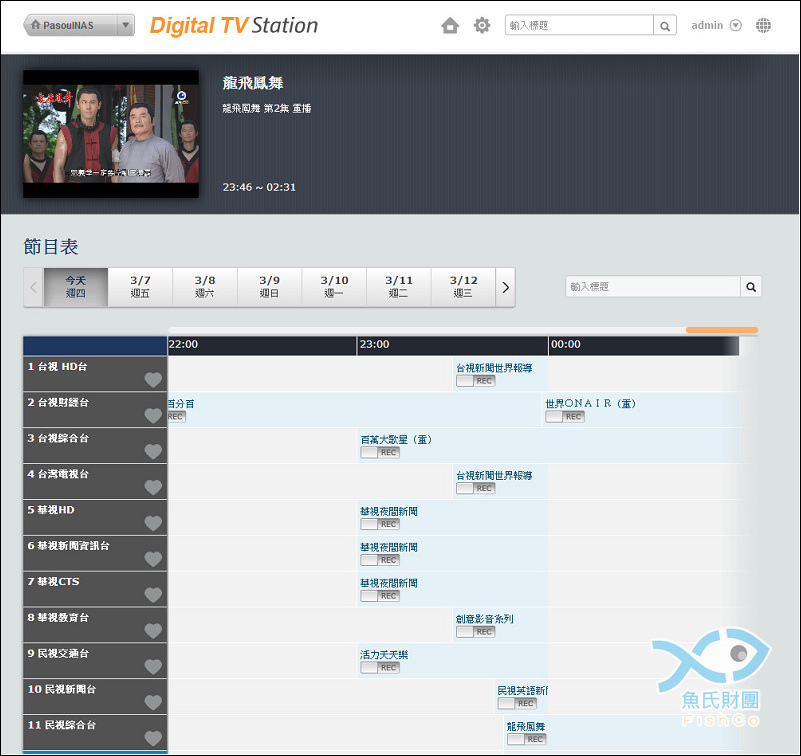The image size is (801, 756).
Task: Click the schedule title search field
Action: click(x=653, y=287)
